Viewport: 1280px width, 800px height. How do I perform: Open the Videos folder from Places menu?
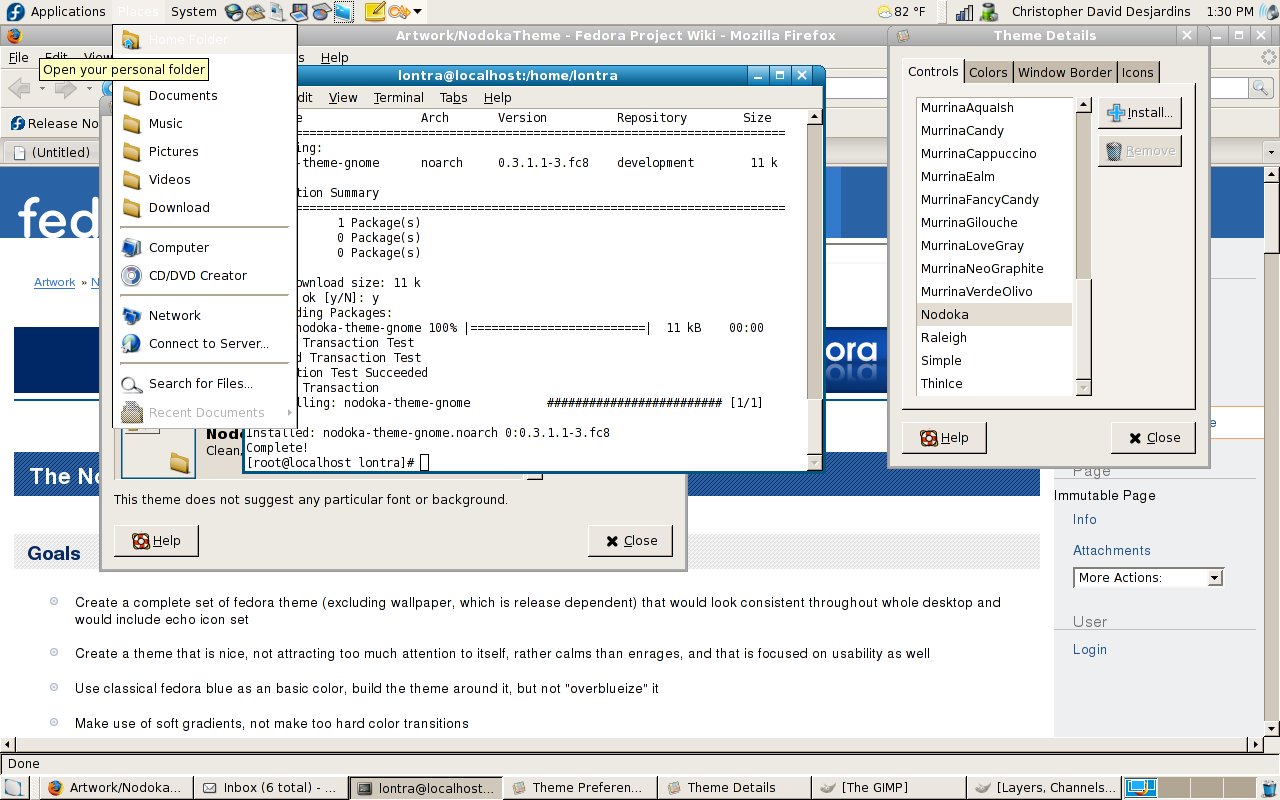pyautogui.click(x=204, y=180)
